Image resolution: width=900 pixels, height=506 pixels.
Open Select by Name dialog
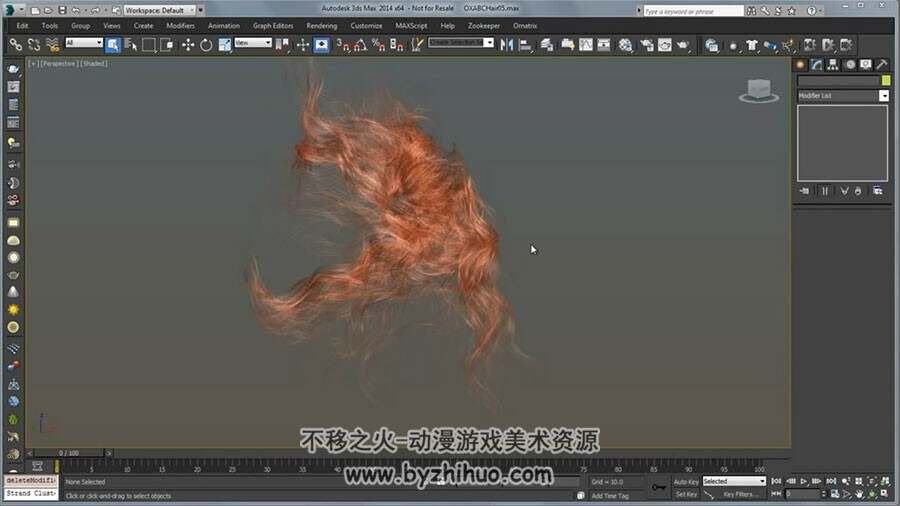(131, 45)
